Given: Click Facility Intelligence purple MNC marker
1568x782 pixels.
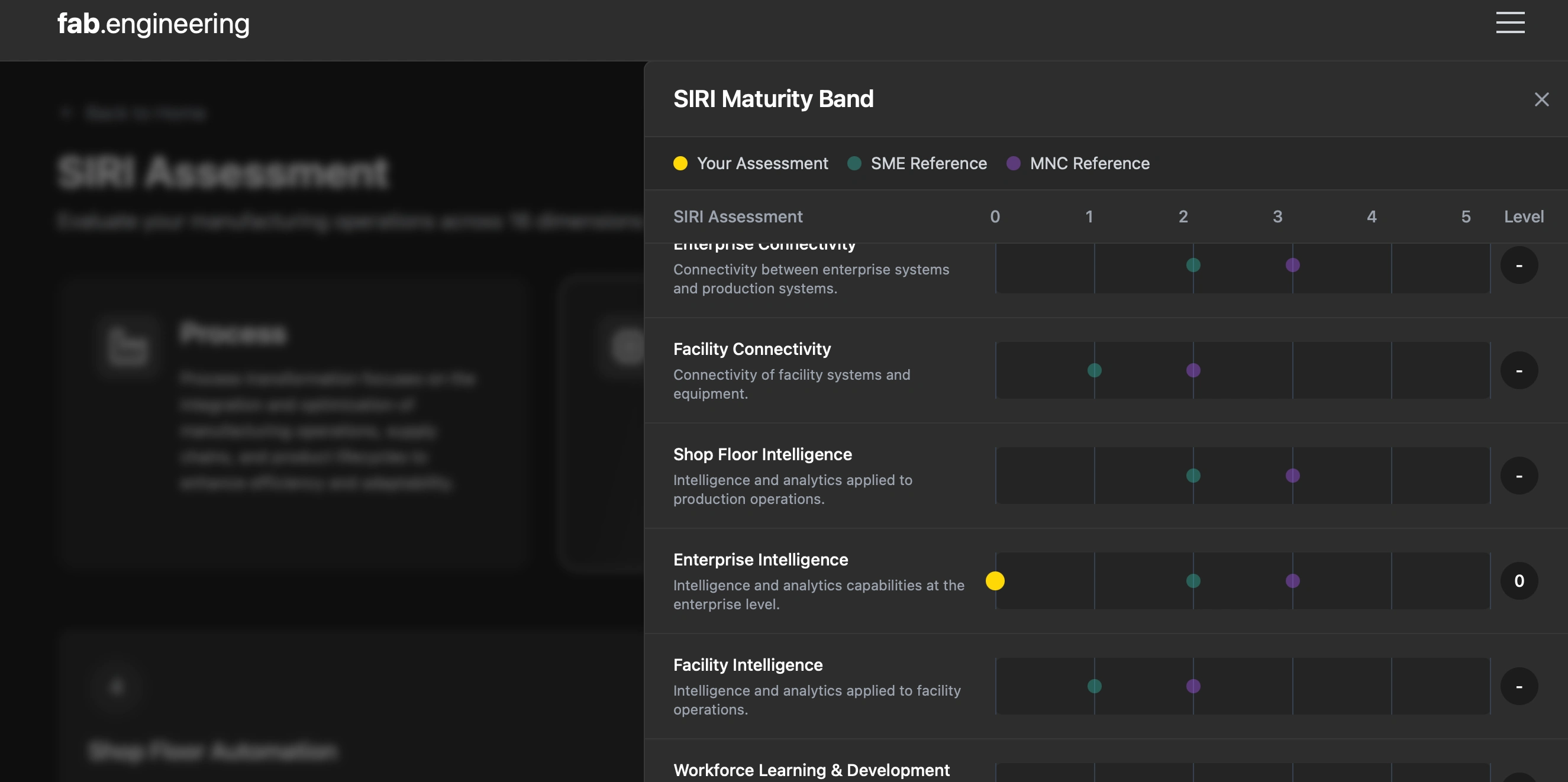Looking at the screenshot, I should point(1193,686).
